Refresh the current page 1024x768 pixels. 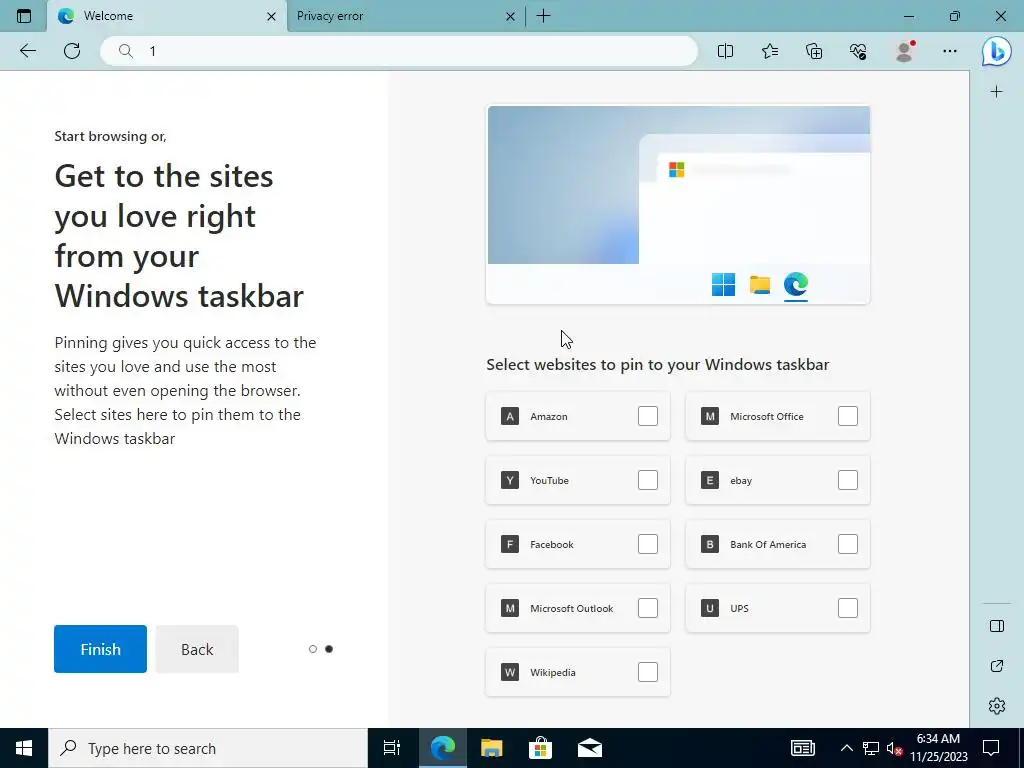pyautogui.click(x=72, y=51)
